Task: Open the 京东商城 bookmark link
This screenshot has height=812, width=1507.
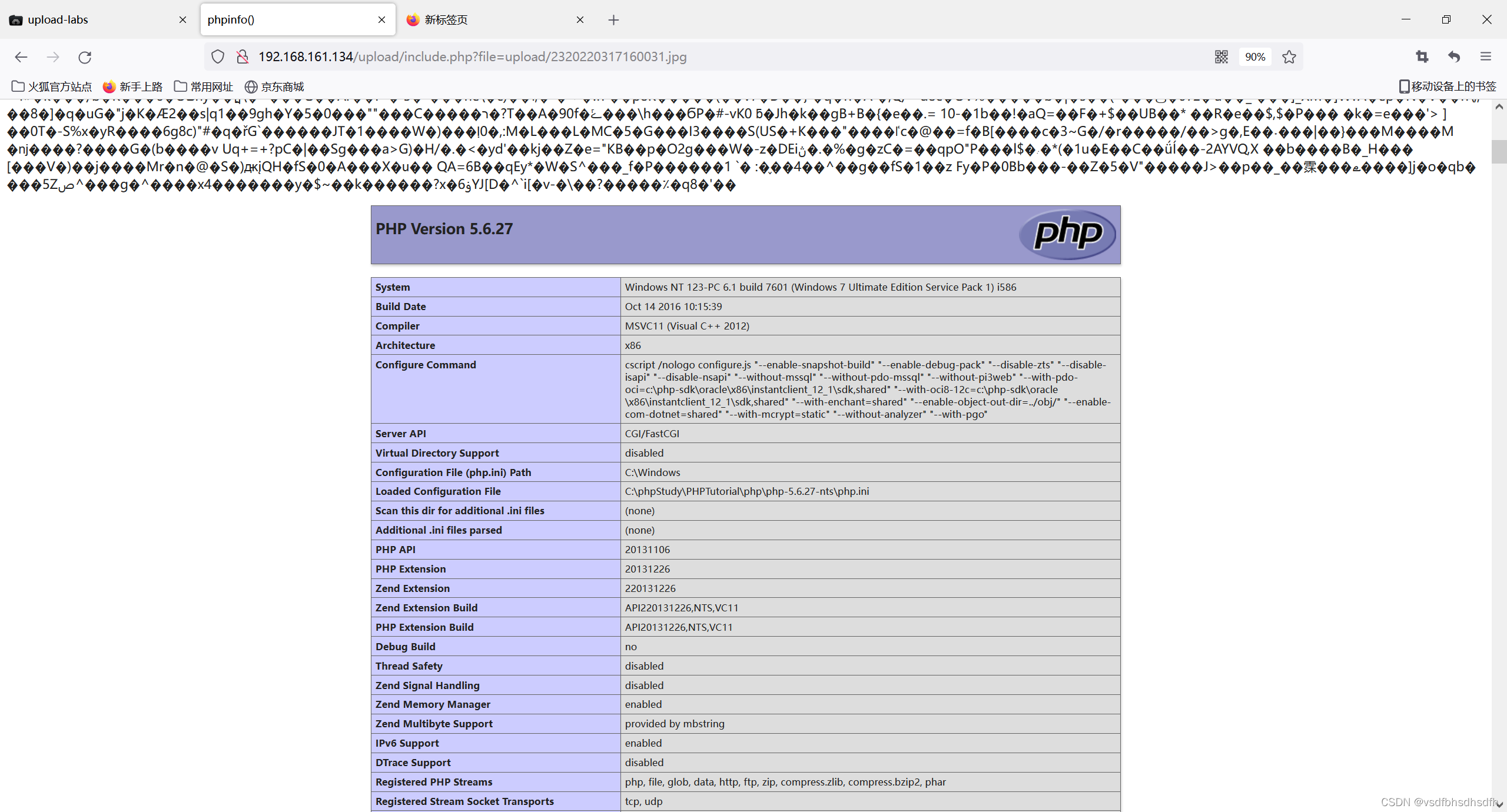Action: point(274,87)
